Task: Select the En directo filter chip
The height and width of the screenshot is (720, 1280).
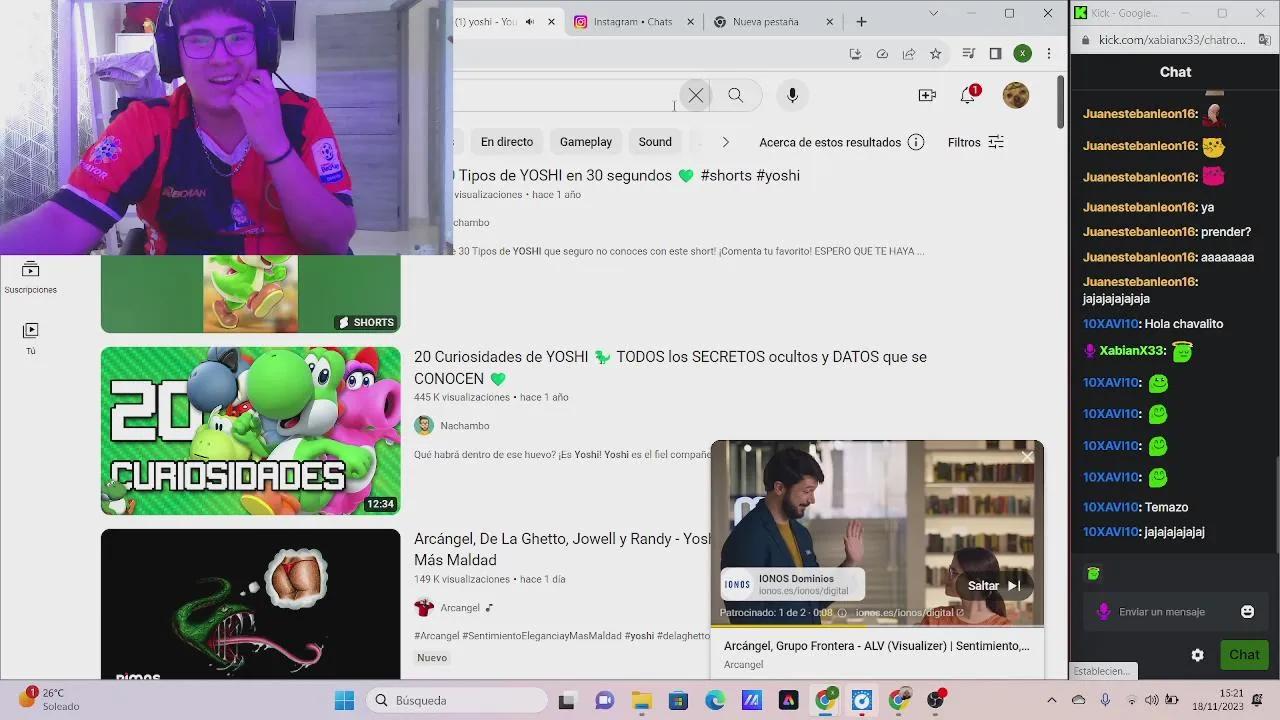Action: click(x=507, y=142)
